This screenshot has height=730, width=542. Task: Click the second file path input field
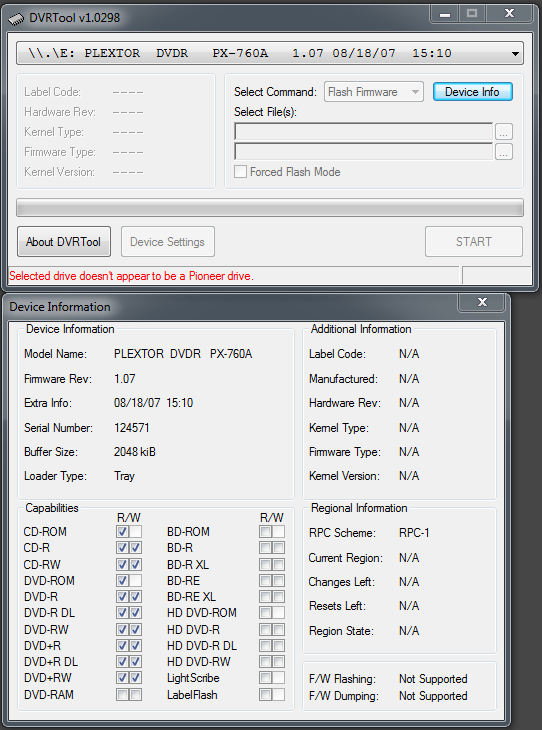pyautogui.click(x=363, y=151)
